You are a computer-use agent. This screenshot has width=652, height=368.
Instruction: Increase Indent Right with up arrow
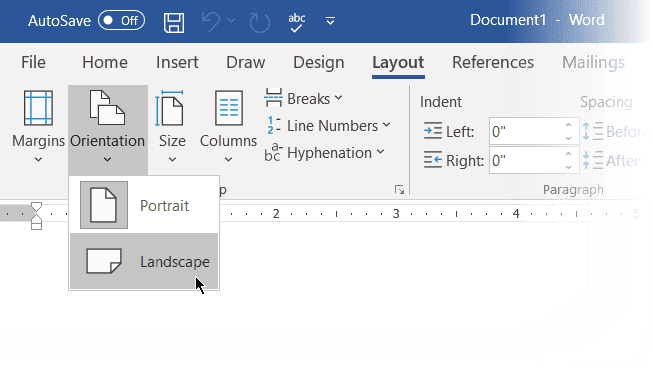568,154
